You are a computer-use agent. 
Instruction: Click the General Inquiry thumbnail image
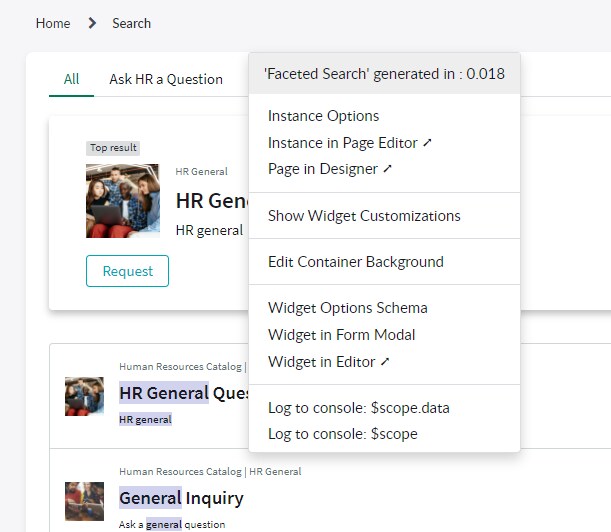85,501
